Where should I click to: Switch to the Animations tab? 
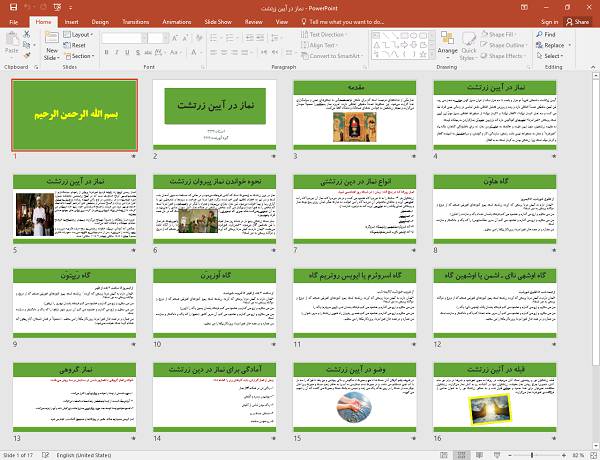point(176,22)
